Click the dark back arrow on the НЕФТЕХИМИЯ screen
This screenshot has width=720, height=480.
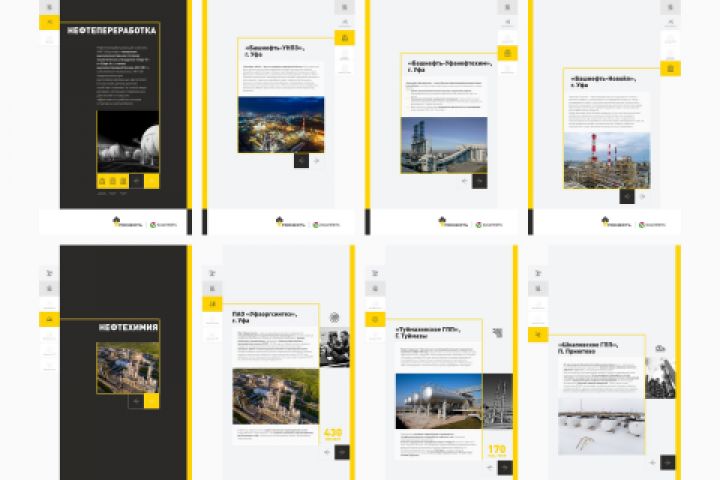(x=136, y=401)
